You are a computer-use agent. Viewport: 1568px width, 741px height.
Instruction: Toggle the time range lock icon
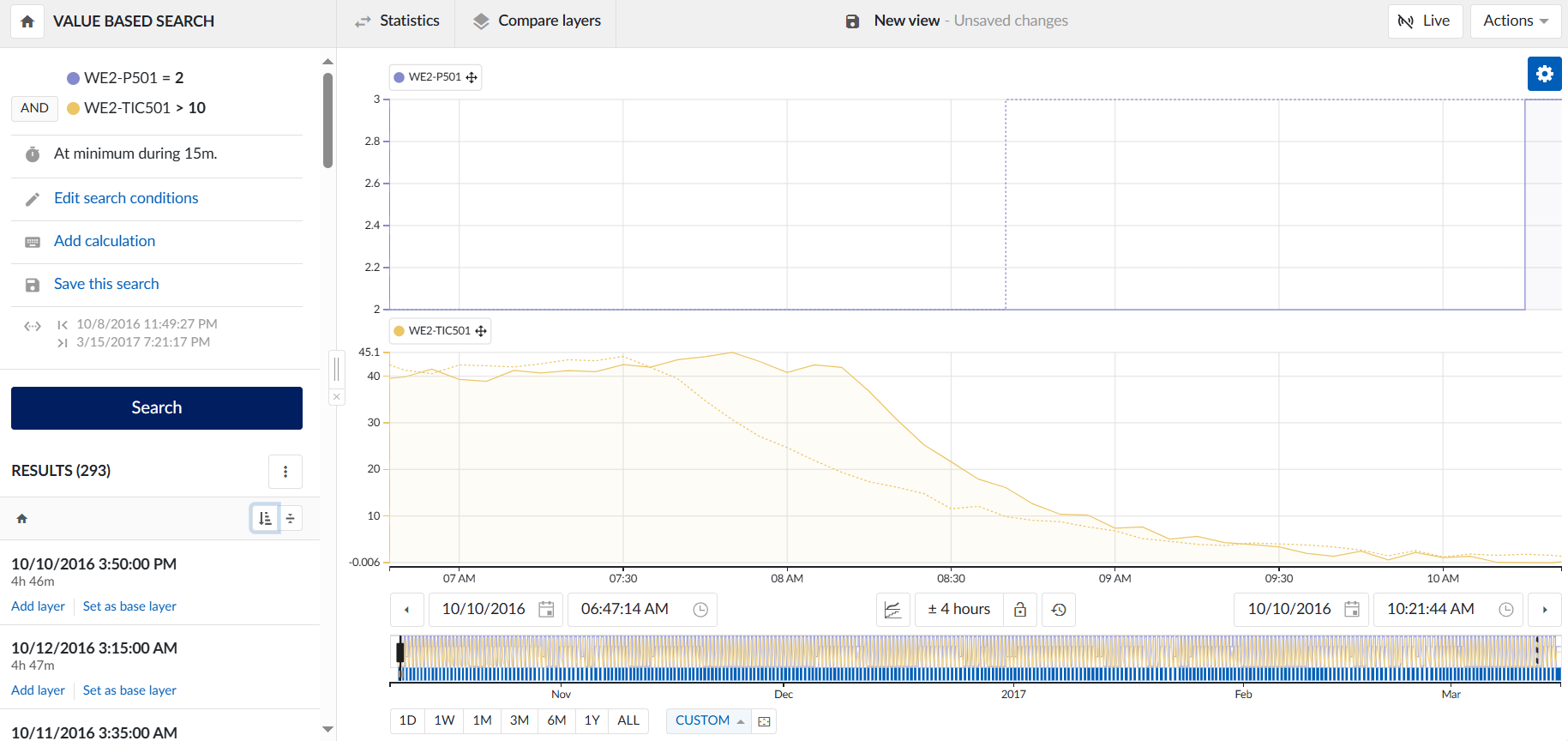pos(1020,610)
